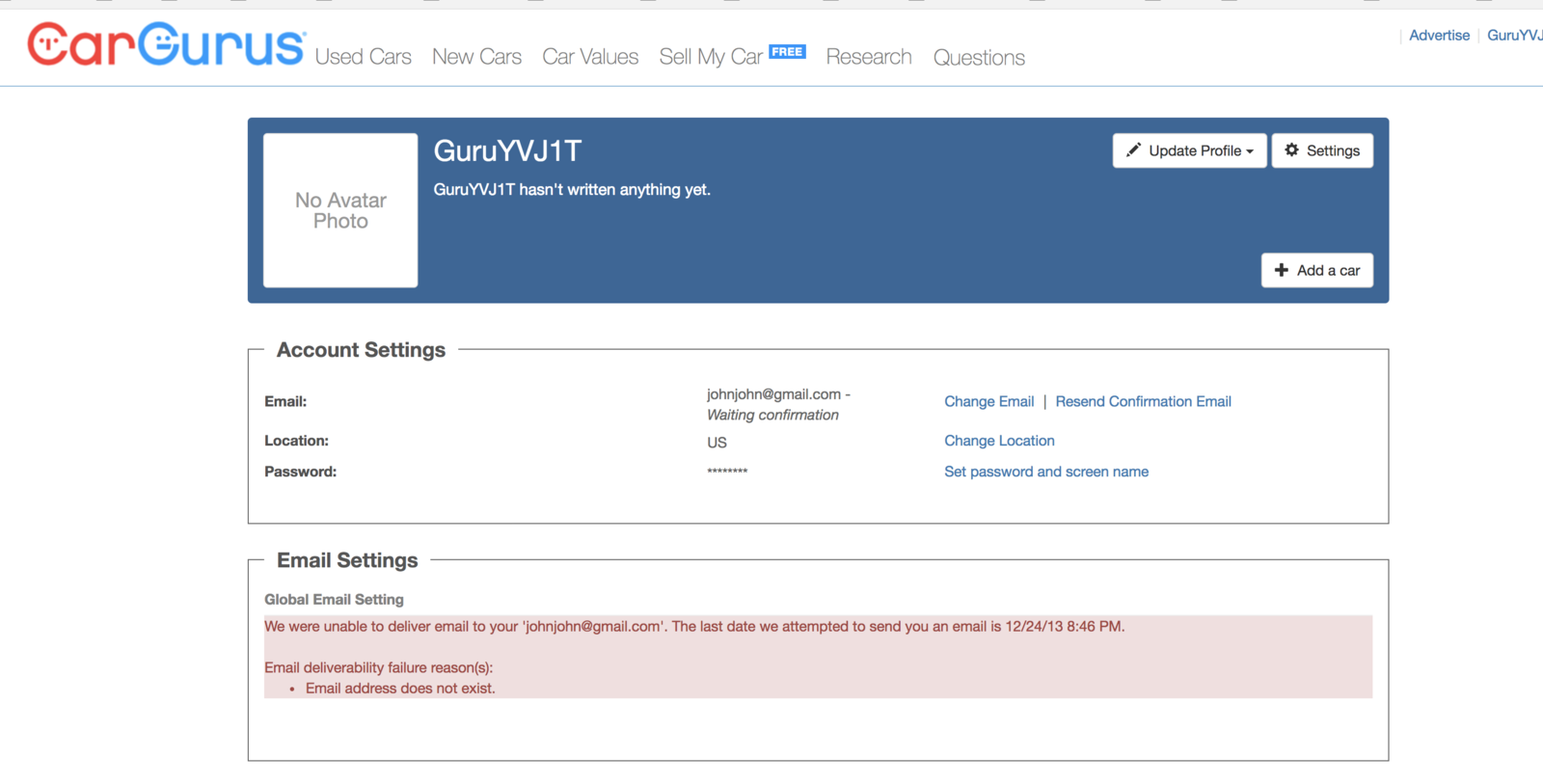The image size is (1543, 784).
Task: Expand the Update Profile dropdown caret
Action: click(1250, 151)
